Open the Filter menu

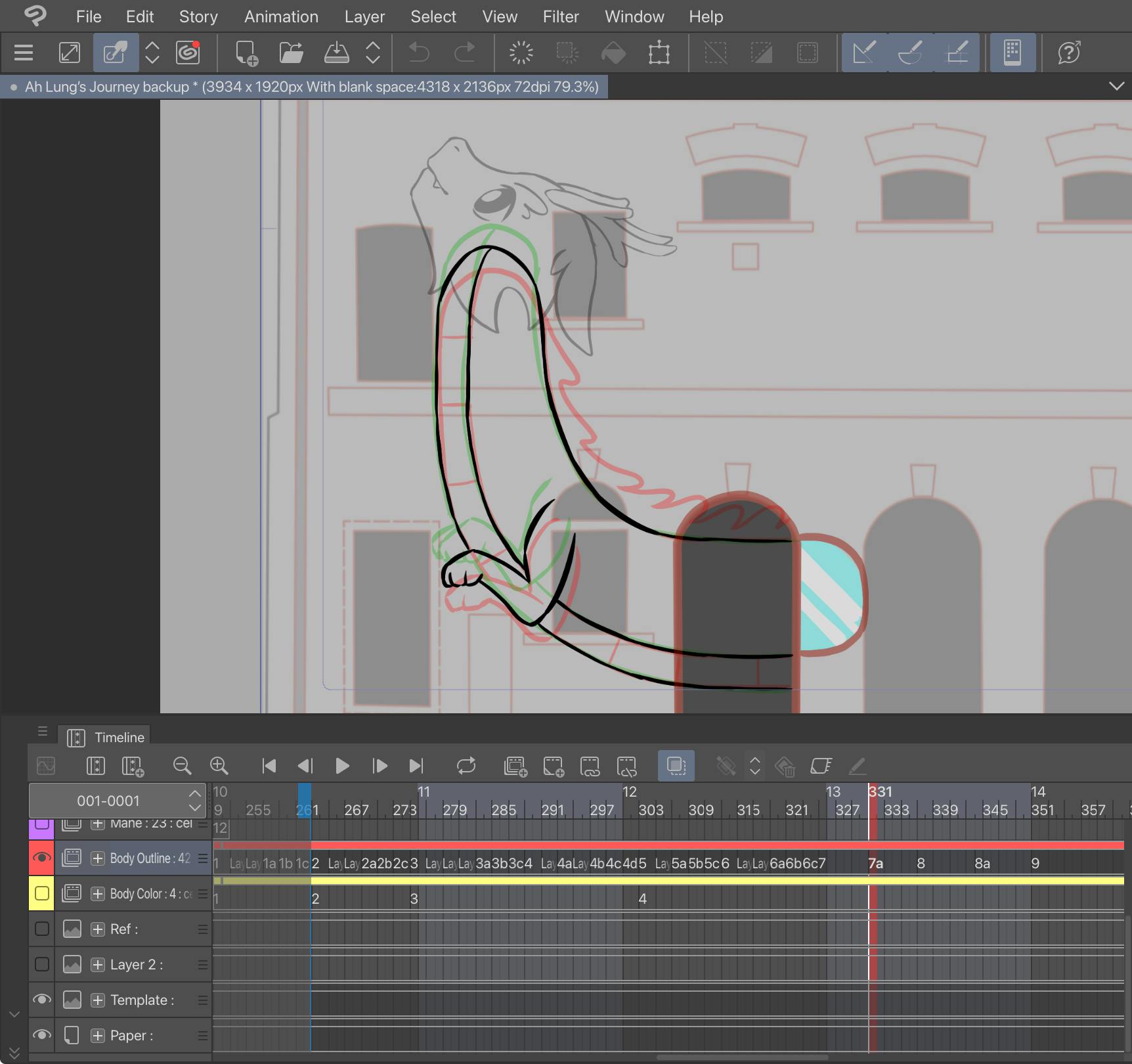(x=560, y=16)
